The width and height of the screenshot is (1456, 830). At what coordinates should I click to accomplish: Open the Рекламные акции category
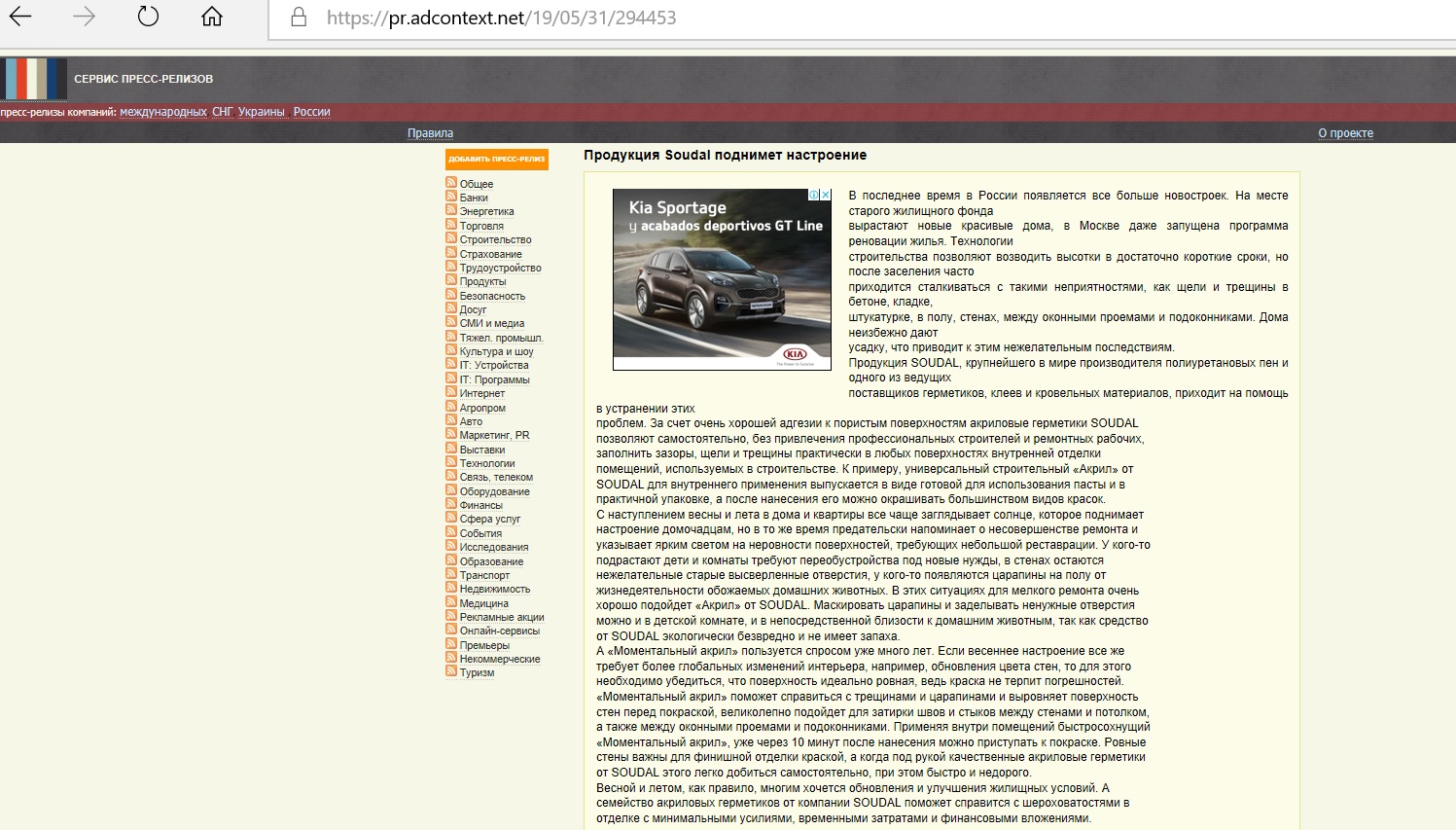[x=502, y=618]
